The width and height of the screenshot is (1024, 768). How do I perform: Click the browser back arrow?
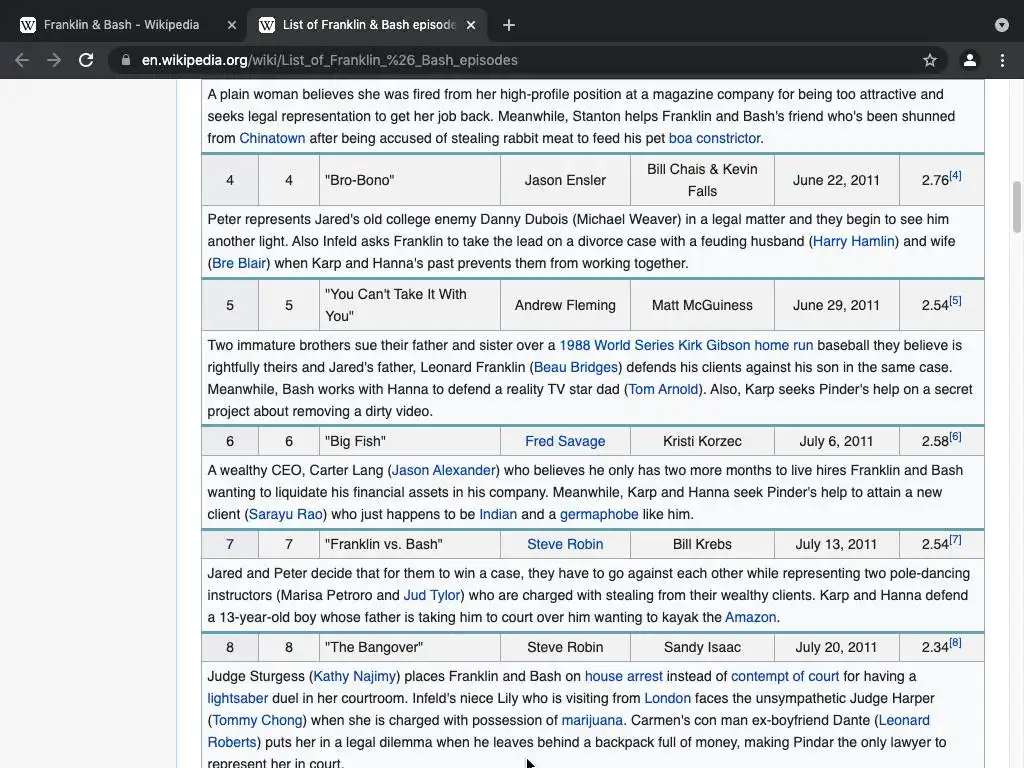[x=22, y=60]
